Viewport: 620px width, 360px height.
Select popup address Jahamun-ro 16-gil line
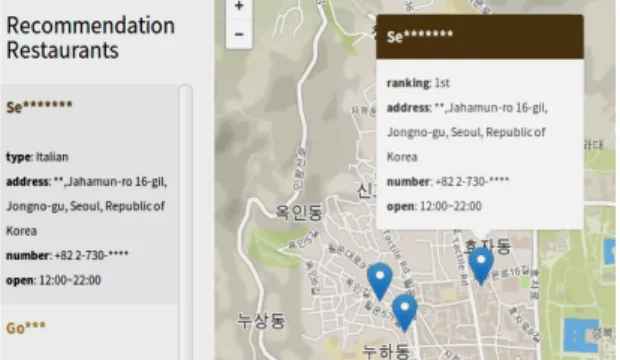(x=467, y=108)
